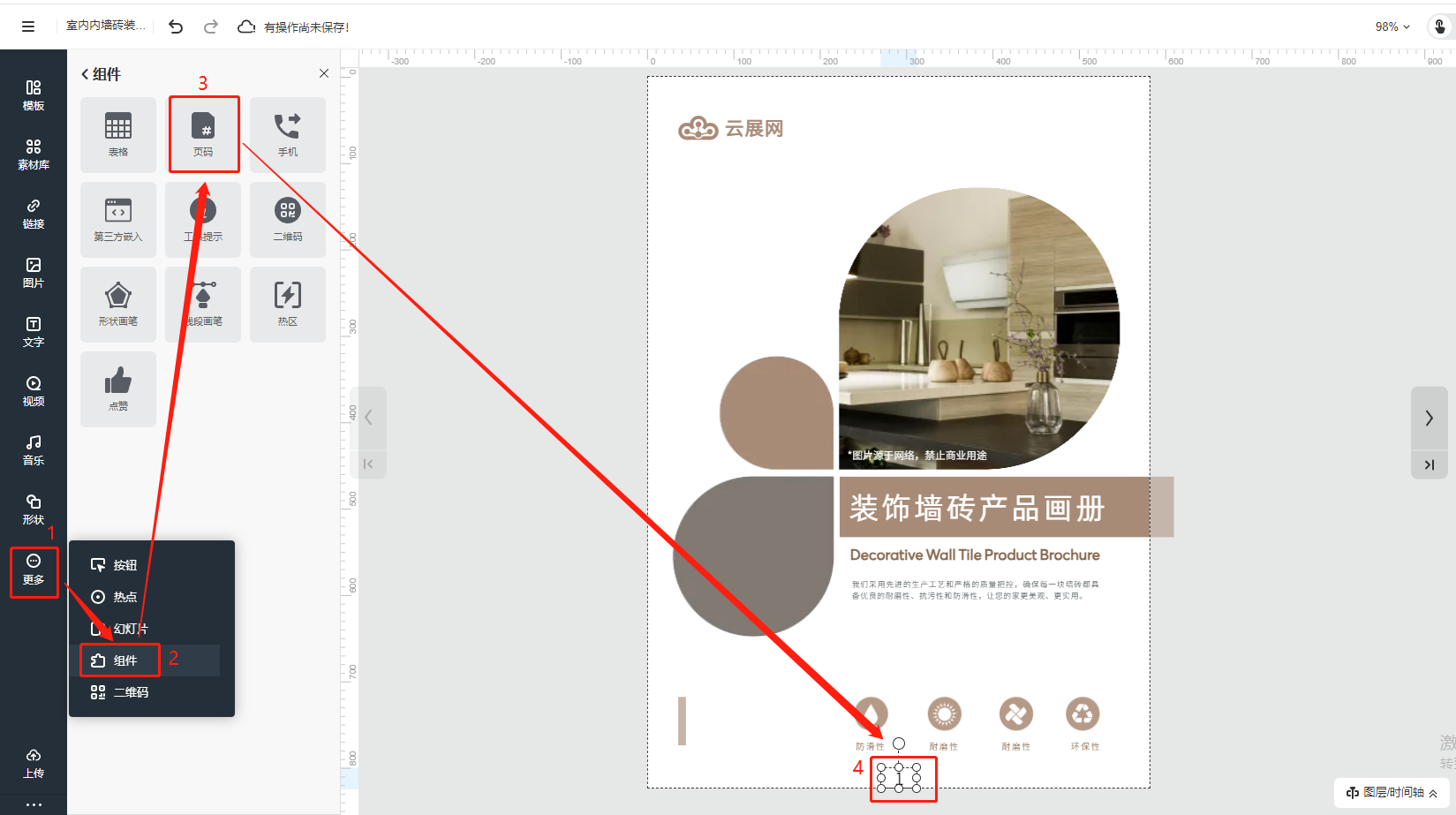Viewport: 1456px width, 815px height.
Task: Add the 手机 phone component
Action: 288,134
